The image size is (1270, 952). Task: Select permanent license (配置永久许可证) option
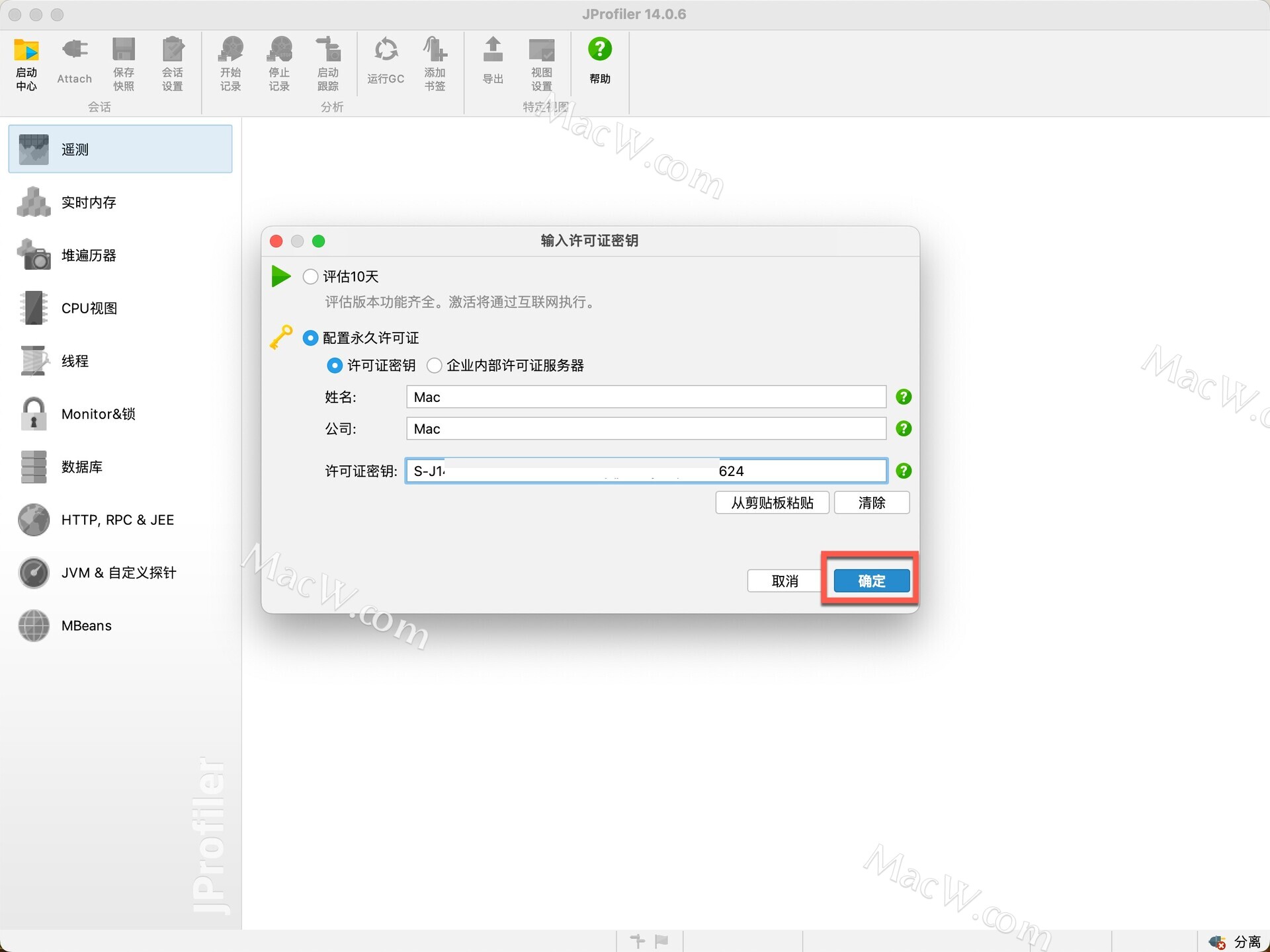[x=310, y=338]
